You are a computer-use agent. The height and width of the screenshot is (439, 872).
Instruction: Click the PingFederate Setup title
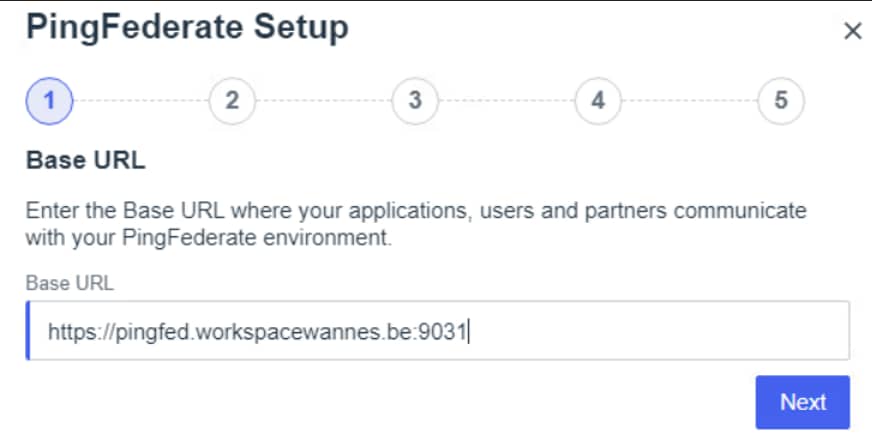(x=187, y=28)
